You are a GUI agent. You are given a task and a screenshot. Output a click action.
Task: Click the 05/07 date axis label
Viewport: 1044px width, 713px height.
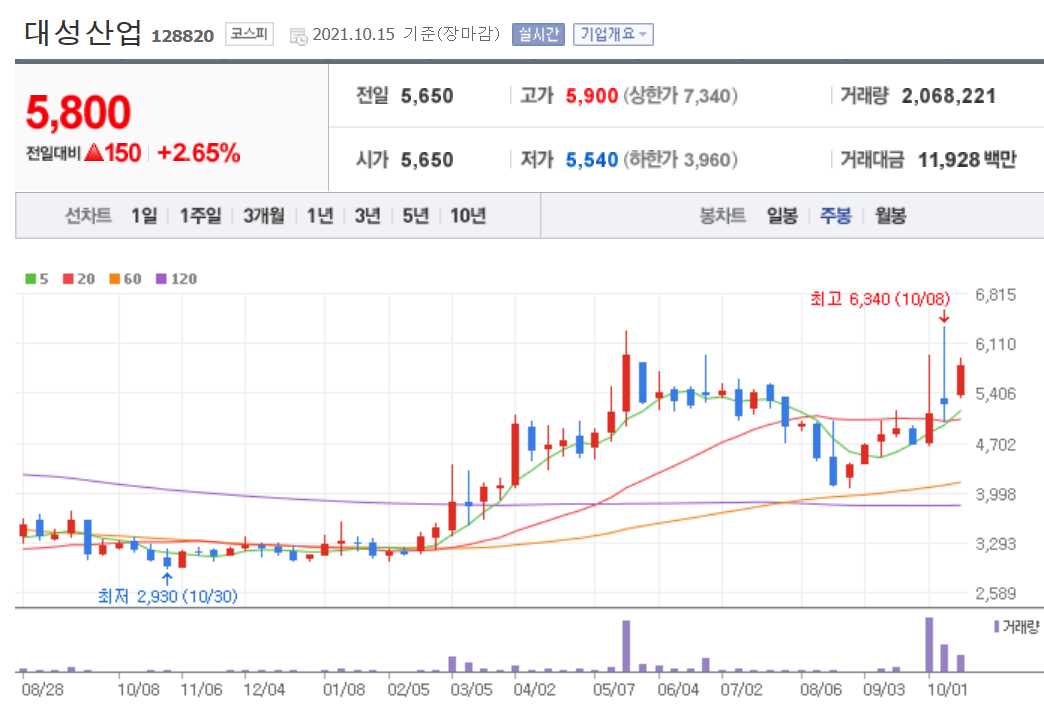pyautogui.click(x=613, y=690)
